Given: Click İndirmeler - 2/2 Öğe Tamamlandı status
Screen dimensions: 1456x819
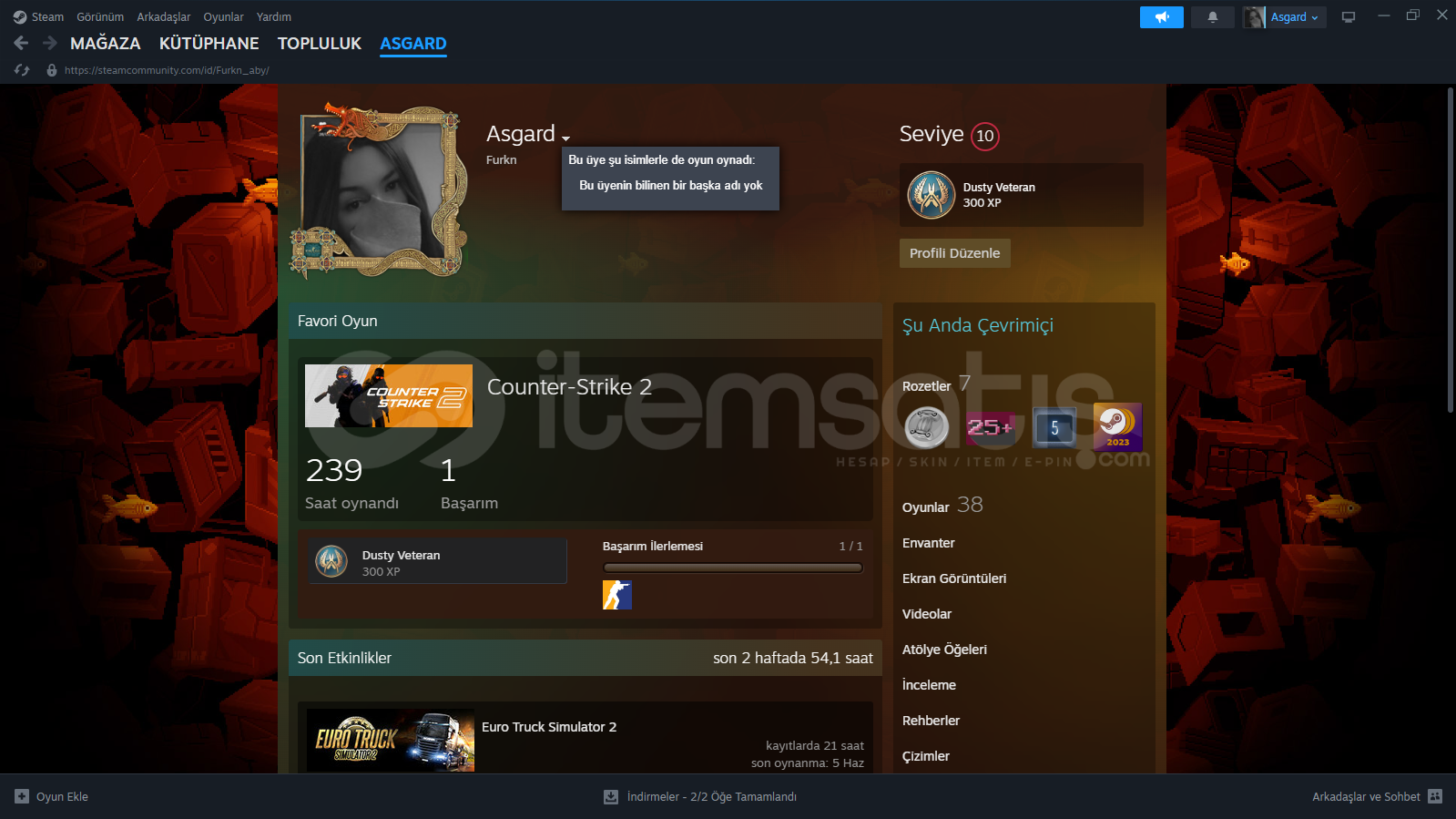Looking at the screenshot, I should click(712, 796).
